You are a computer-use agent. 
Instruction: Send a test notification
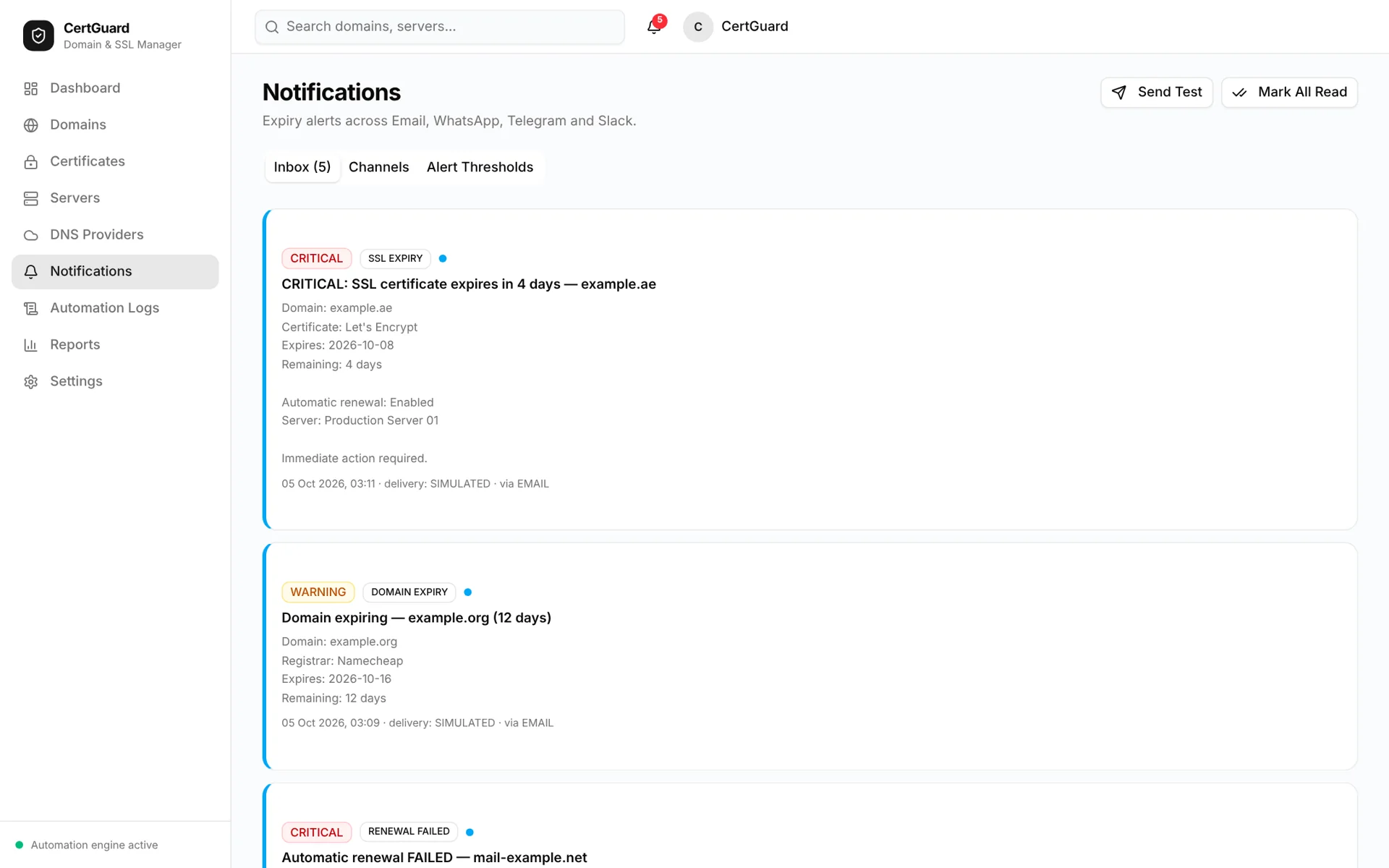(1156, 93)
